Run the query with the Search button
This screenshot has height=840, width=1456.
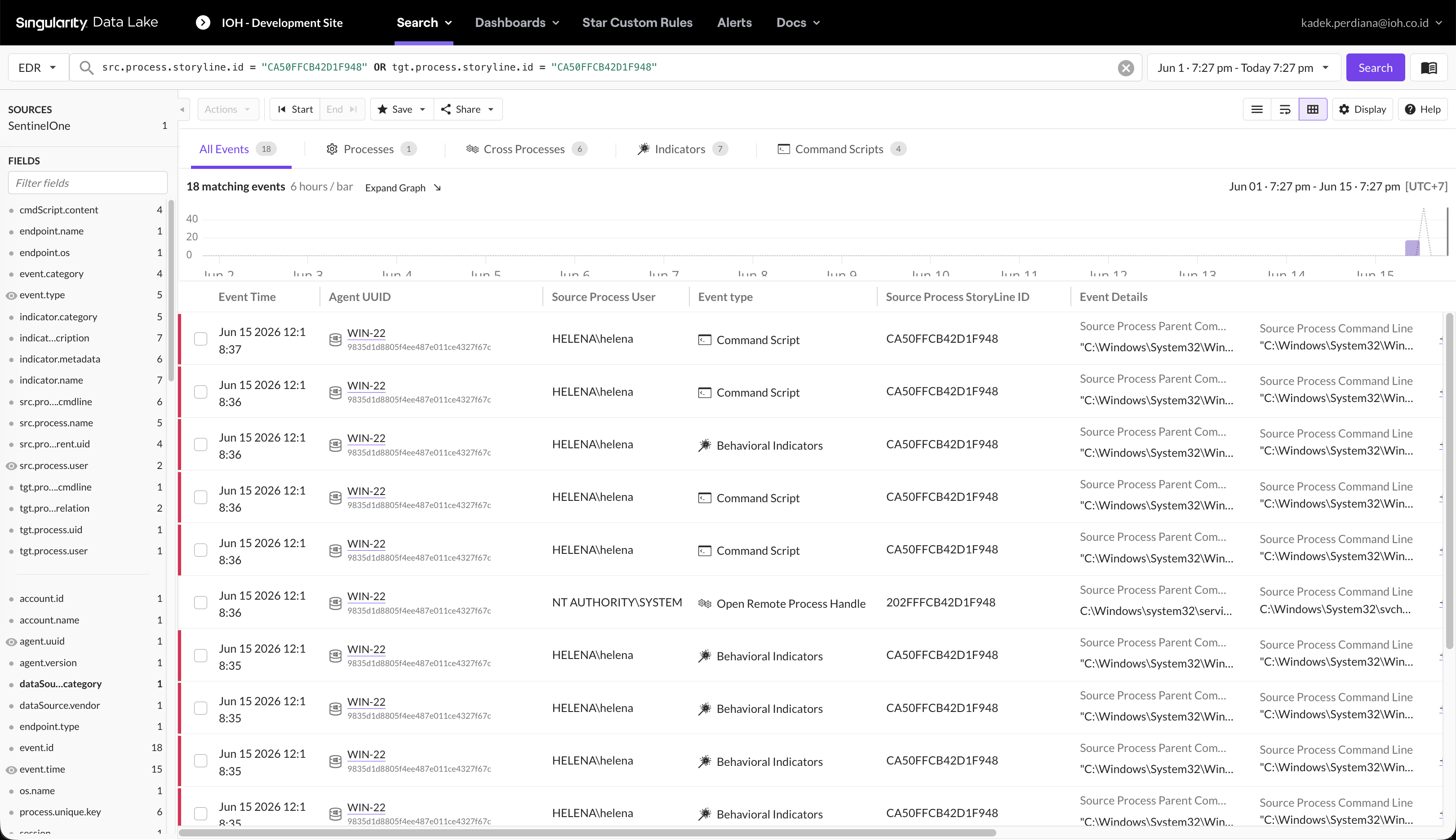pyautogui.click(x=1375, y=68)
